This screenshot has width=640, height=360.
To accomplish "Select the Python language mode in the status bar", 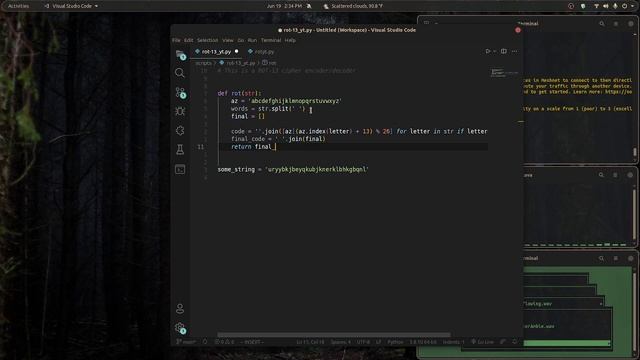I will point(395,342).
